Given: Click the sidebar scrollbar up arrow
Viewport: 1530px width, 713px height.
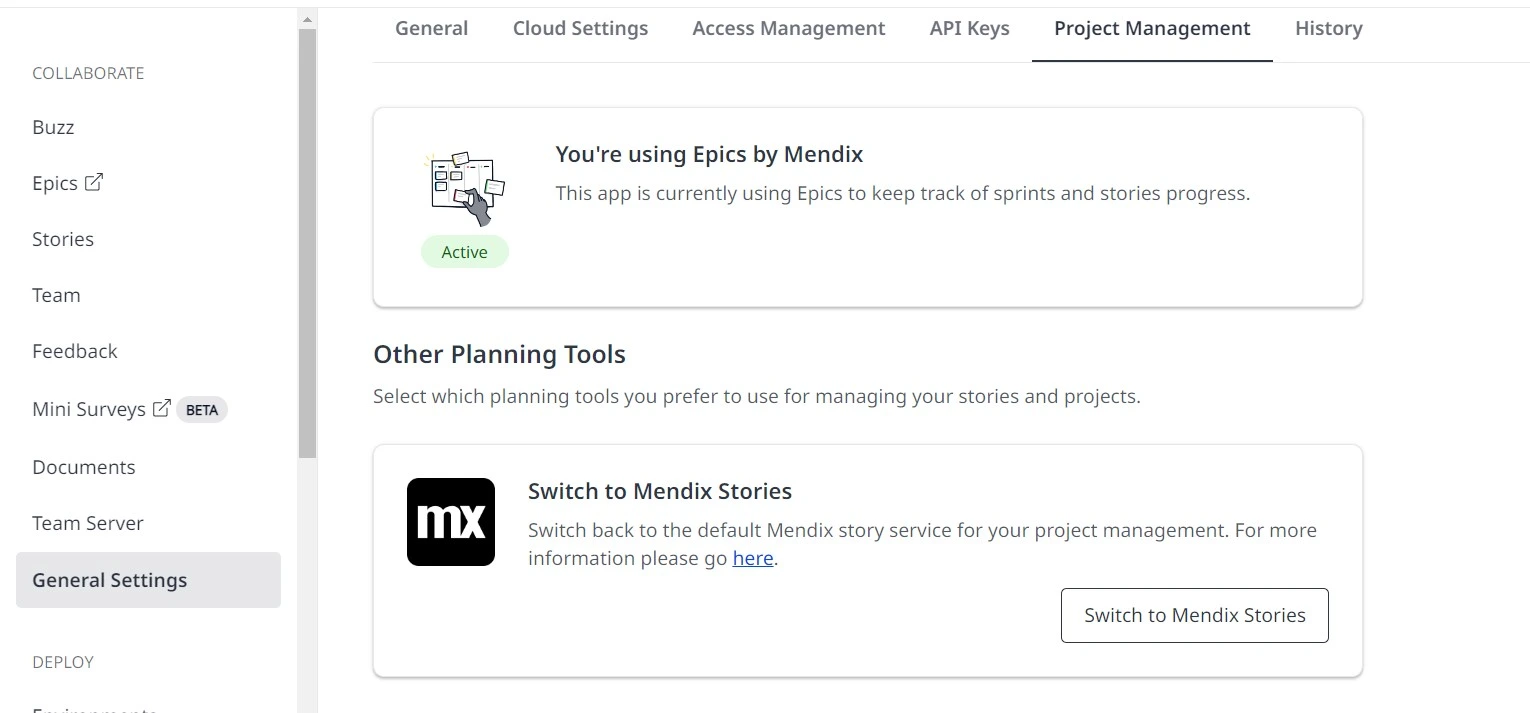Looking at the screenshot, I should (x=307, y=19).
